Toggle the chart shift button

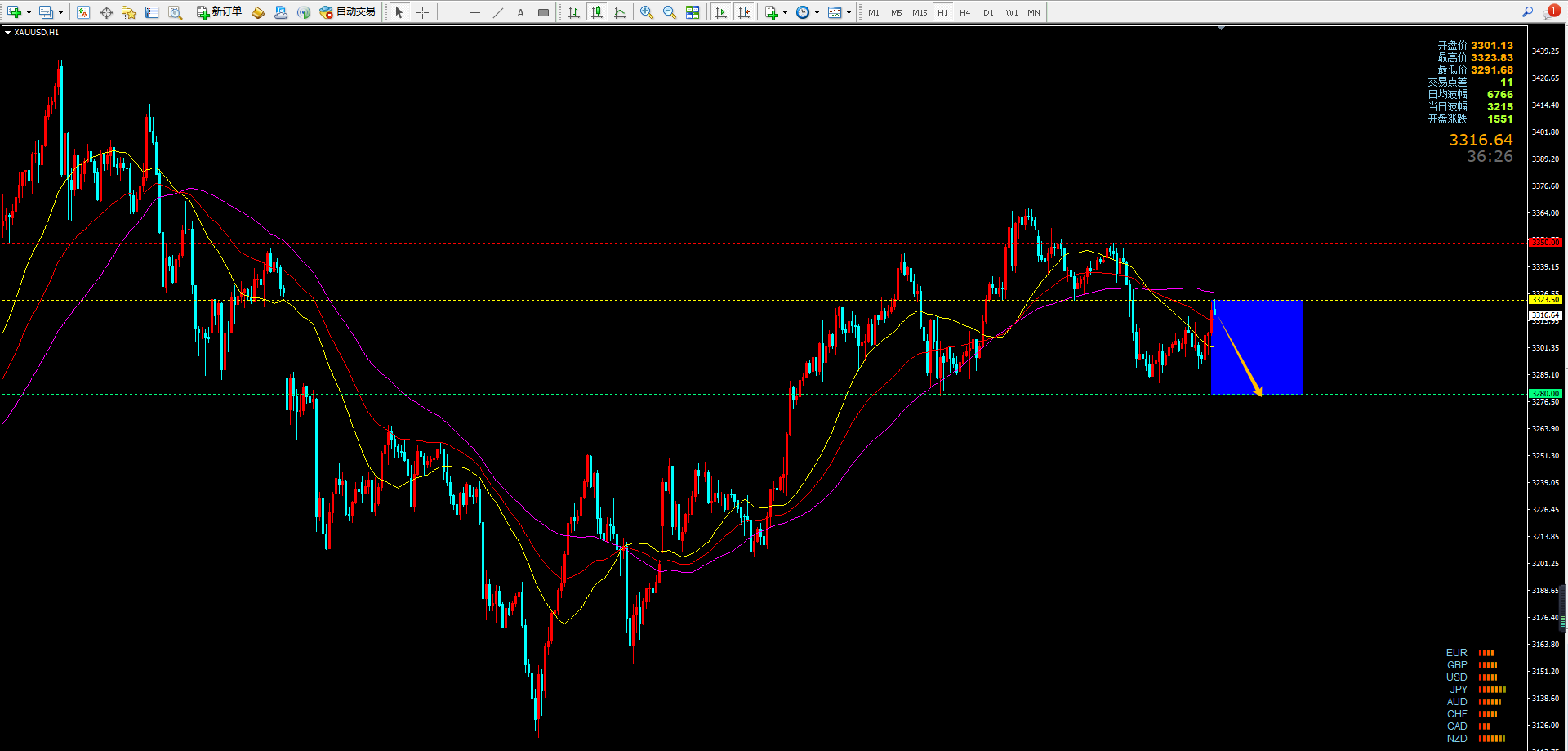743,12
